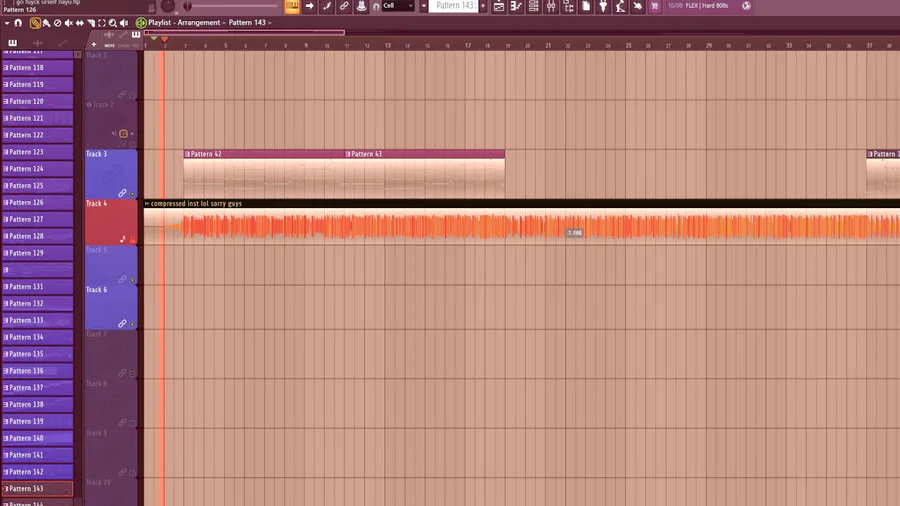The width and height of the screenshot is (900, 506).
Task: Open the project file icon
Action: (x=585, y=6)
